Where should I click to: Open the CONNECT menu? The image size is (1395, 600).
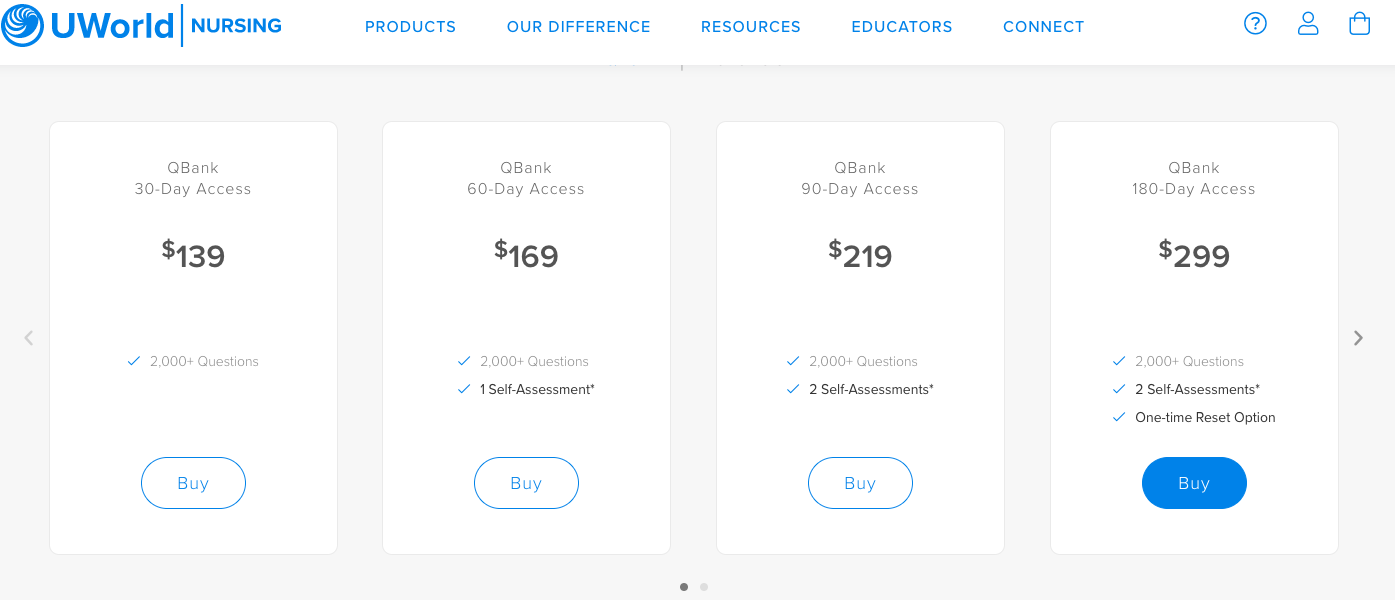(x=1043, y=27)
